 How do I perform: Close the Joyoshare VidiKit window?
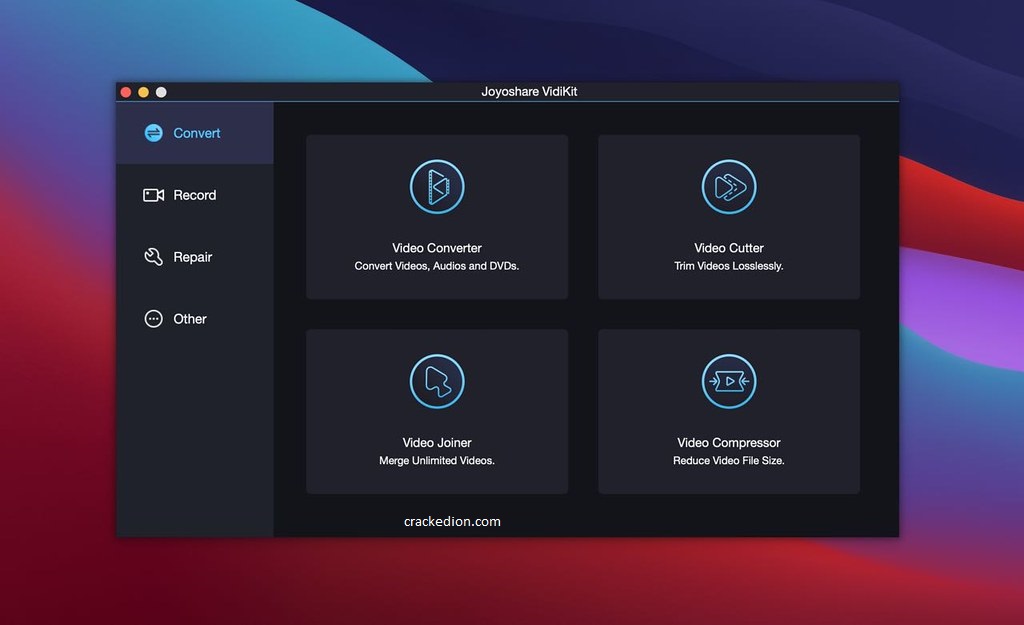click(126, 92)
